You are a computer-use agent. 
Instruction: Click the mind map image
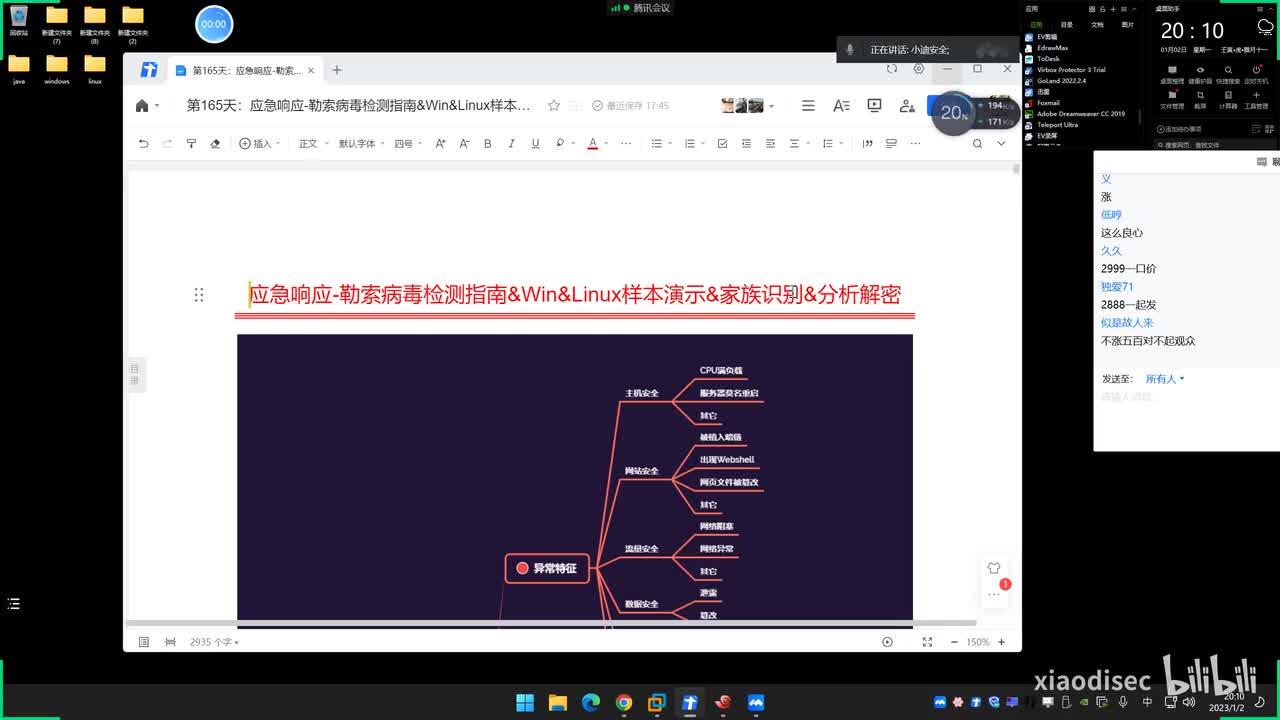click(x=575, y=484)
